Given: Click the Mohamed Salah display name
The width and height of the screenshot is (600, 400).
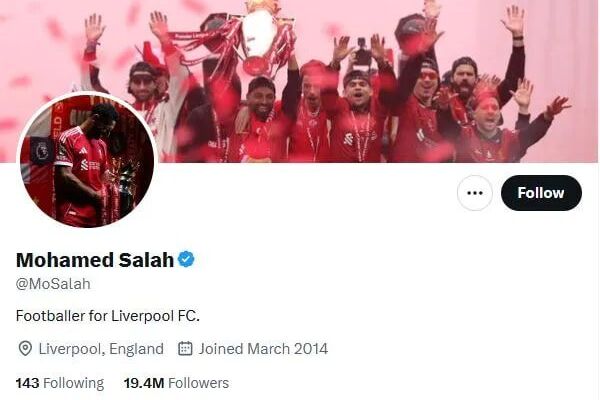Looking at the screenshot, I should click(x=95, y=260).
